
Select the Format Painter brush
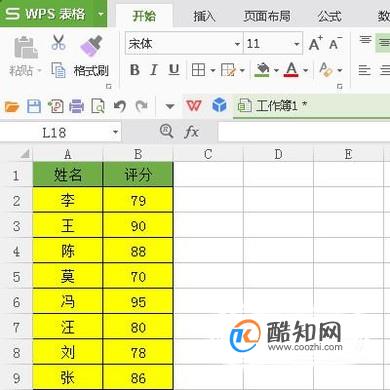(x=91, y=46)
